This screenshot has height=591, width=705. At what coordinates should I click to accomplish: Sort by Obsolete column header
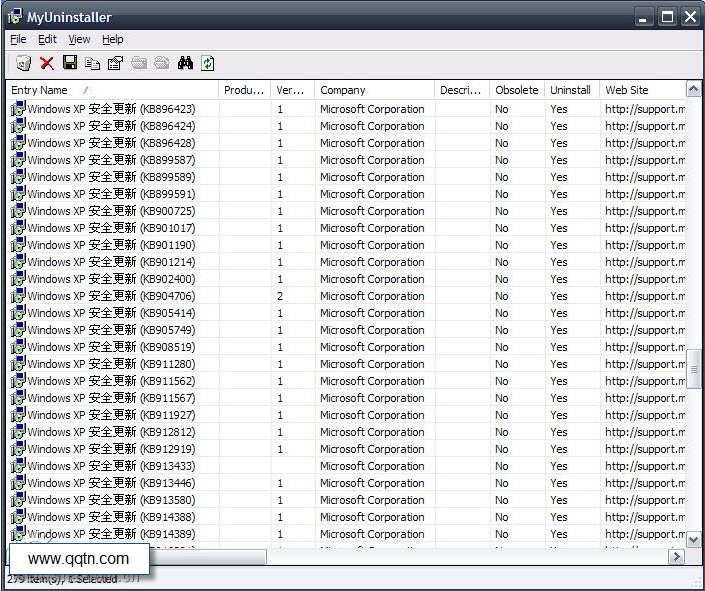(x=517, y=90)
